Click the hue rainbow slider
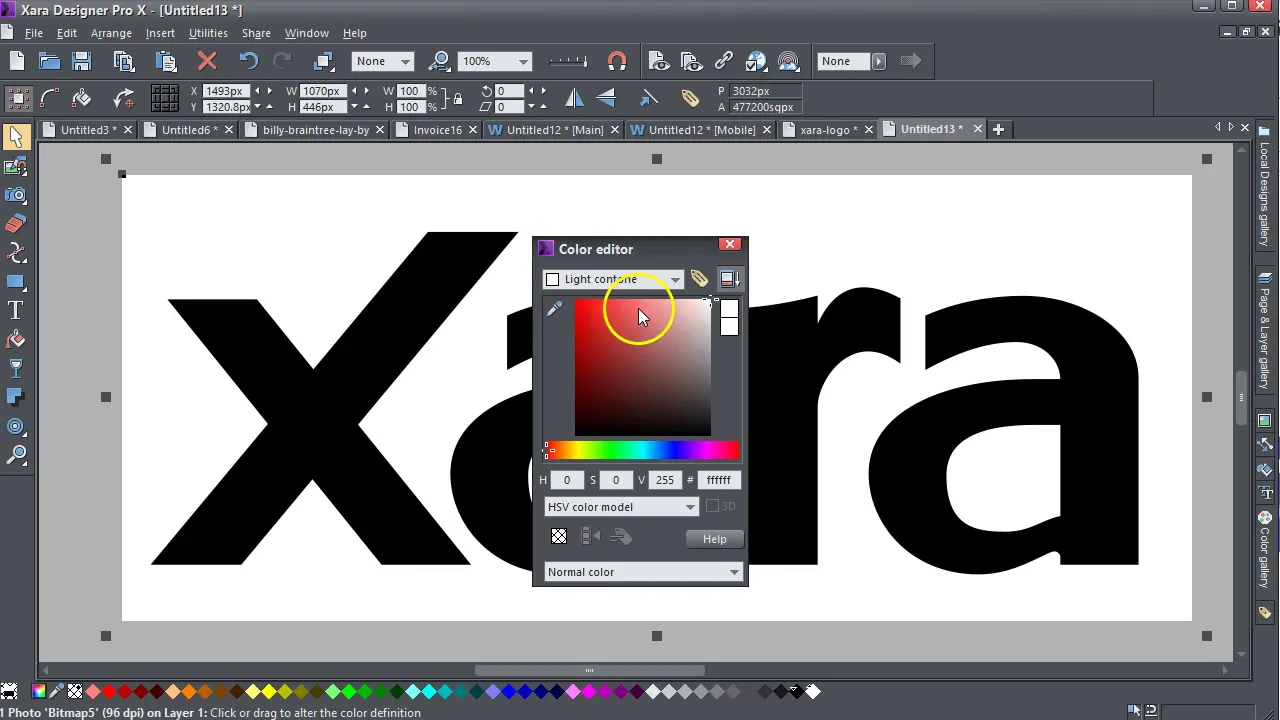Image resolution: width=1280 pixels, height=720 pixels. click(x=643, y=451)
